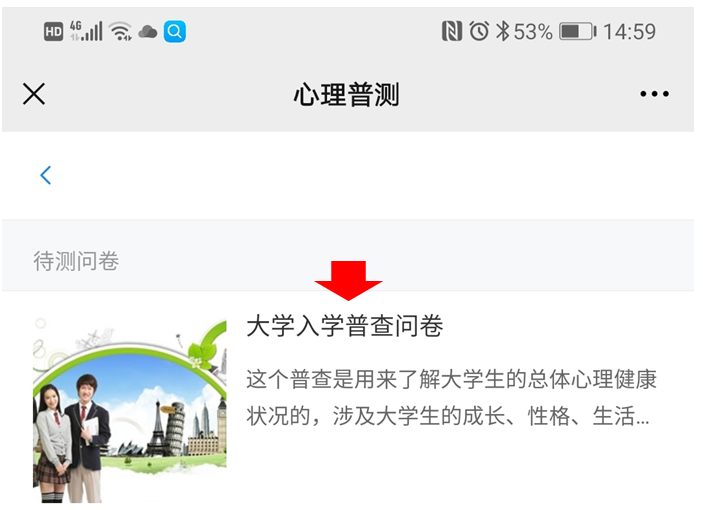Open the survey thumbnail with students
The width and height of the screenshot is (703, 510).
pyautogui.click(x=130, y=409)
